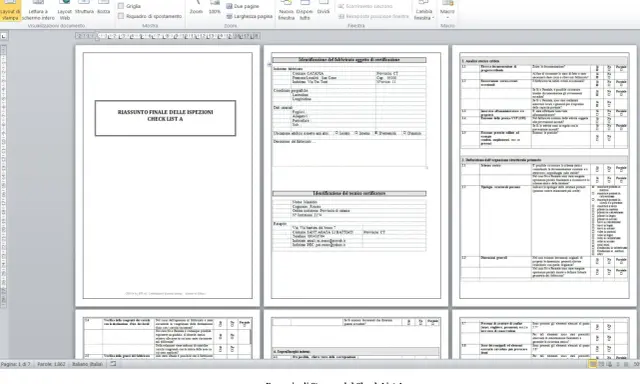Switch to Layout Web view
640x384 pixels.
pyautogui.click(x=64, y=10)
